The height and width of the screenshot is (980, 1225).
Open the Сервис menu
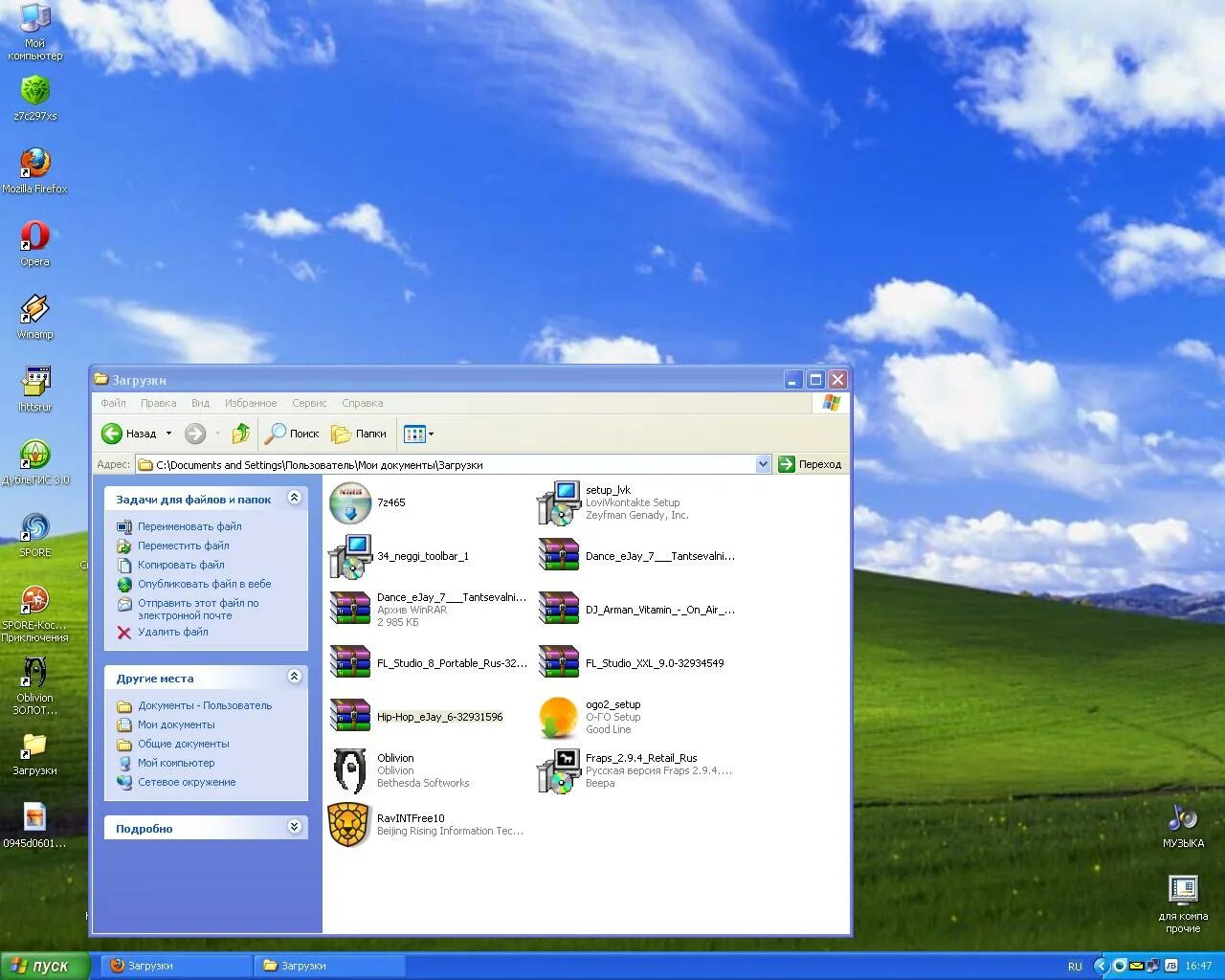click(x=309, y=403)
